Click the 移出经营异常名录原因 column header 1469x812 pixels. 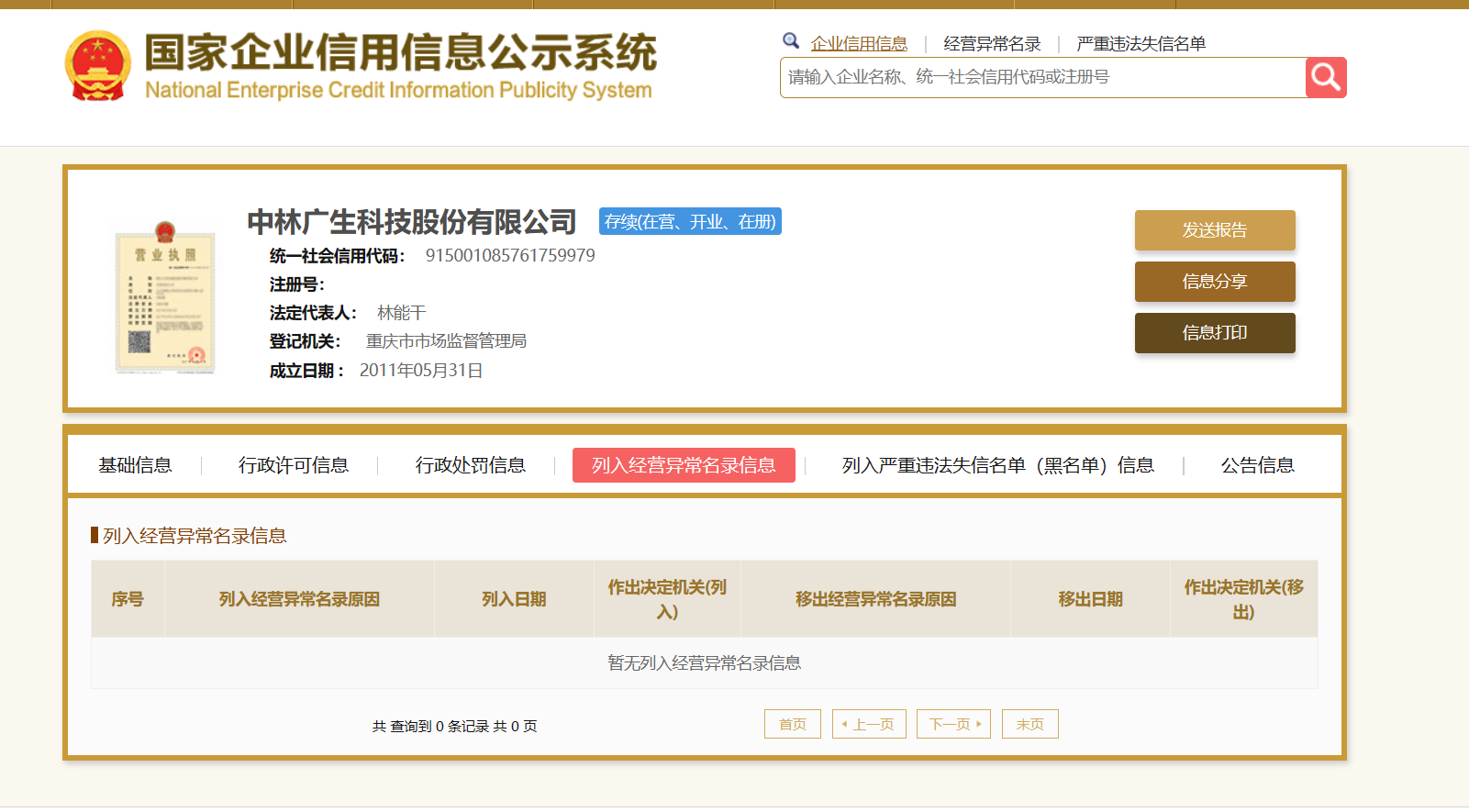click(875, 599)
